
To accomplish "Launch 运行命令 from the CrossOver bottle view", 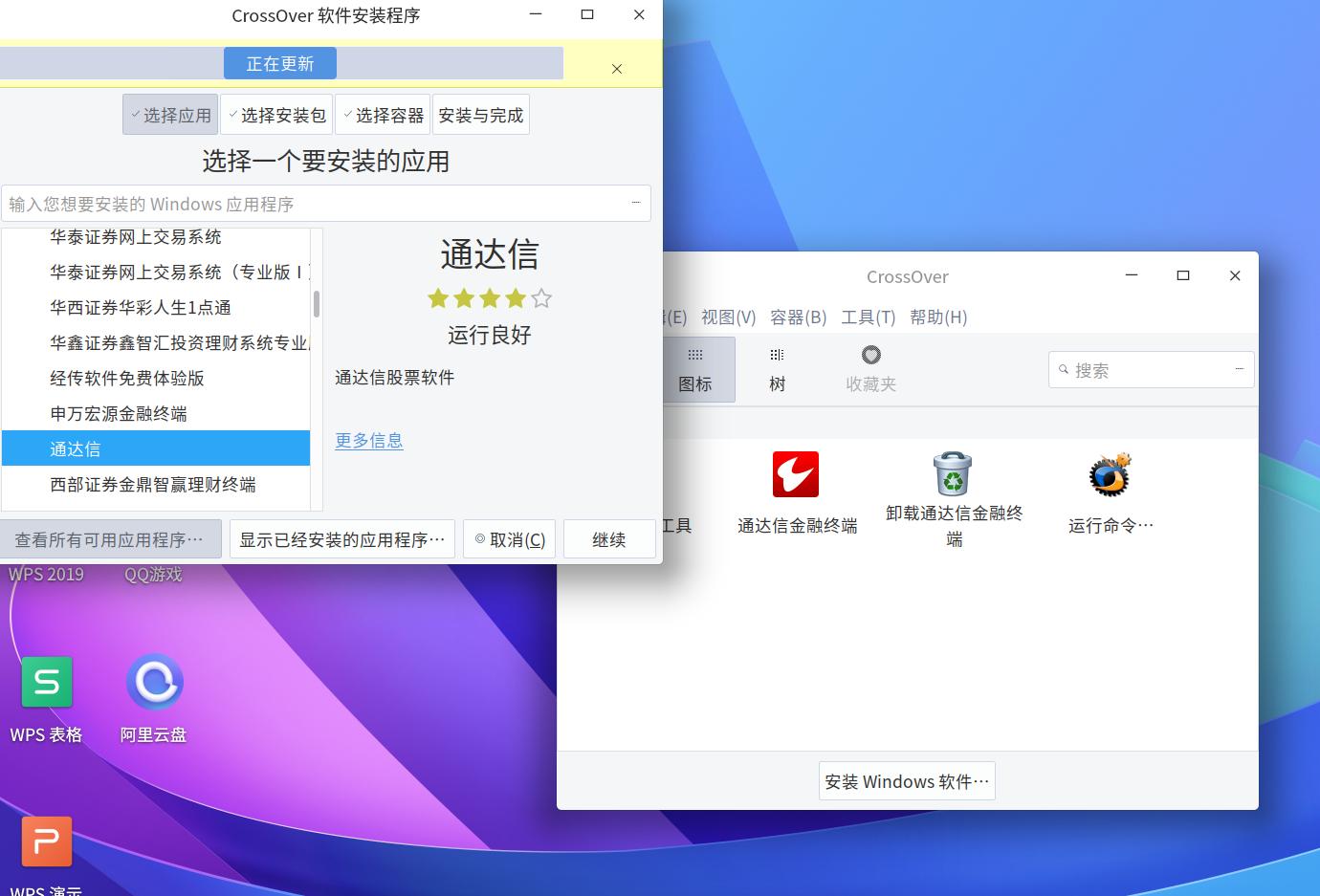I will 1109,474.
